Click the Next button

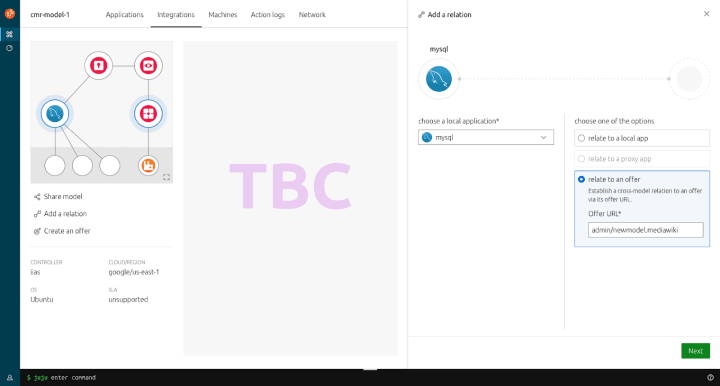[x=695, y=351]
